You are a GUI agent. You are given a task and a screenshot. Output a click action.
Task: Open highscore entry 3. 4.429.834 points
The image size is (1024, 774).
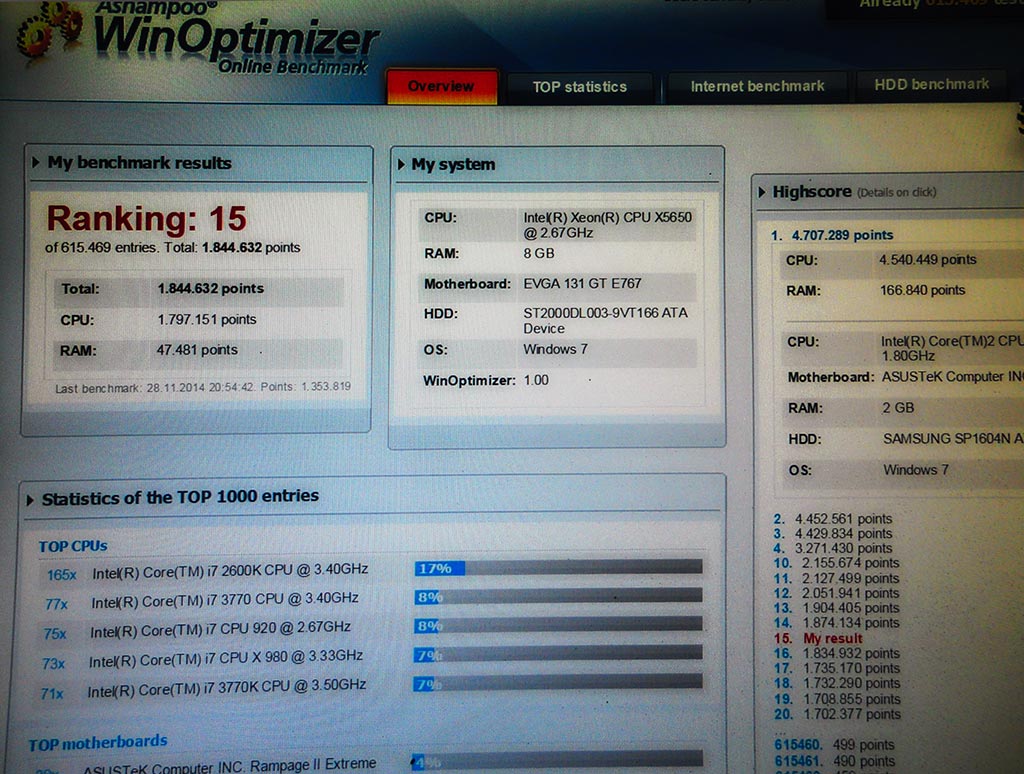point(833,534)
